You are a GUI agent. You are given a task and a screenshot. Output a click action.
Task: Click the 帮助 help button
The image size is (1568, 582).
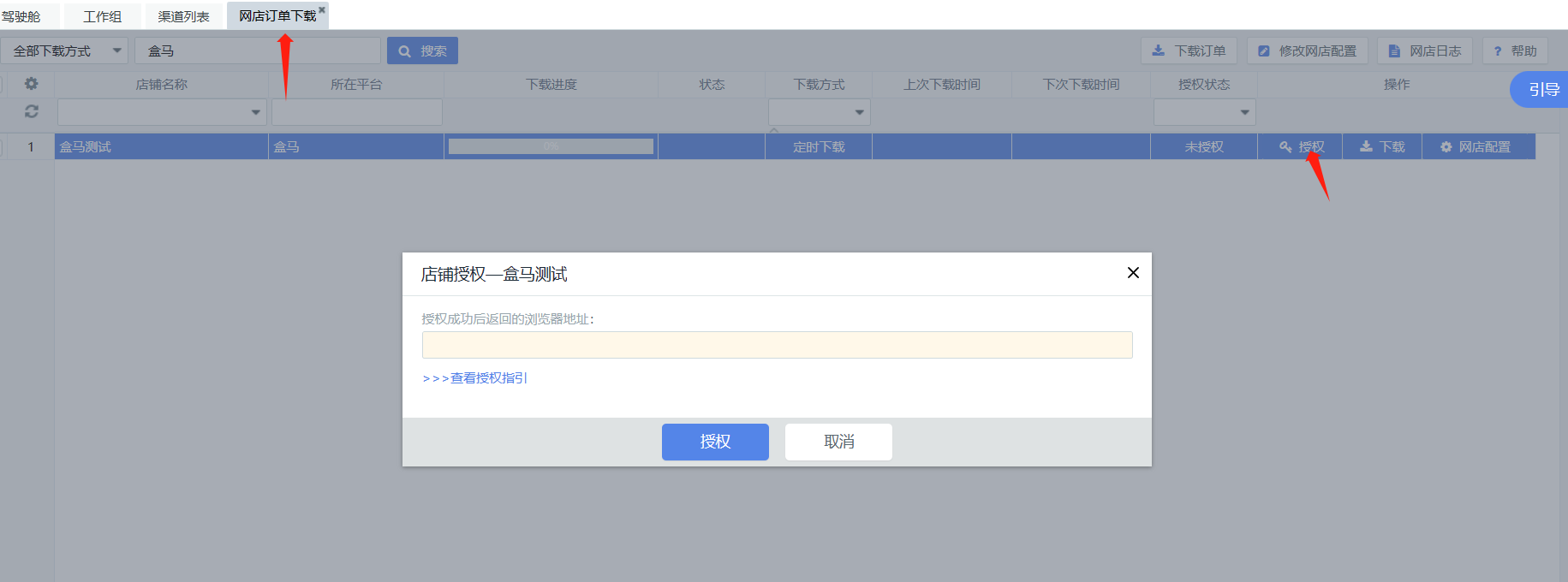1515,51
